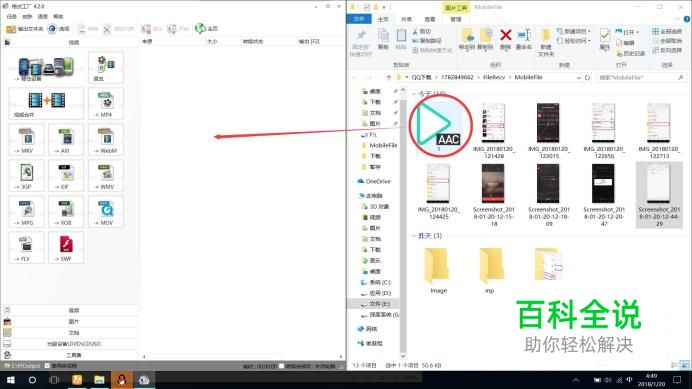Open Explorer help question mark icon
This screenshot has width=692, height=389.
click(687, 19)
